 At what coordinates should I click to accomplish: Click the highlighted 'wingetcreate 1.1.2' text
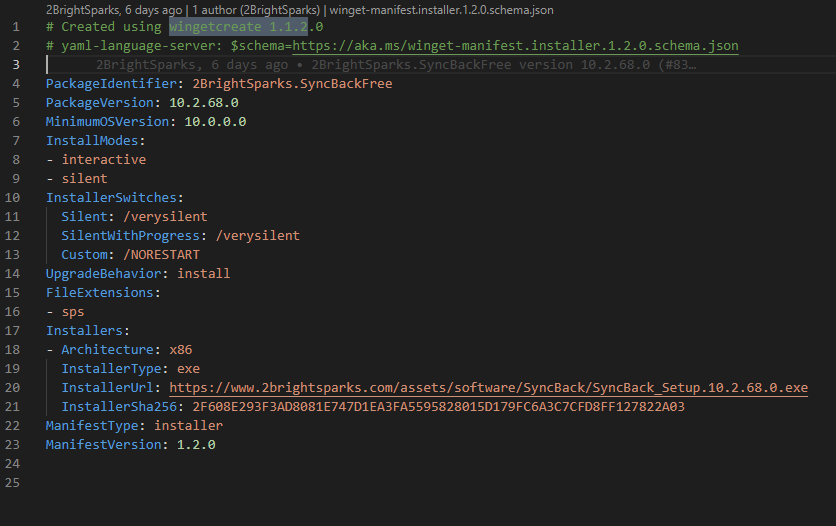click(238, 27)
